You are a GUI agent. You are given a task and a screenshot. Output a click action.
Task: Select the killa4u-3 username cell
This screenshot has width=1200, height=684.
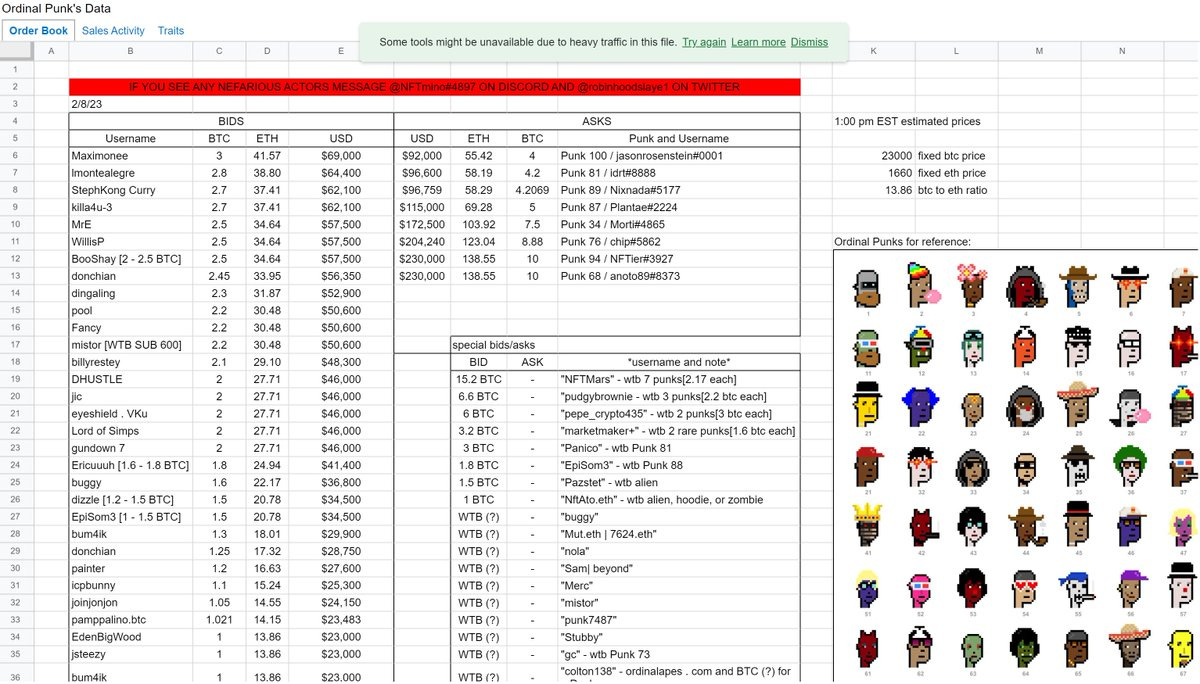click(x=130, y=207)
